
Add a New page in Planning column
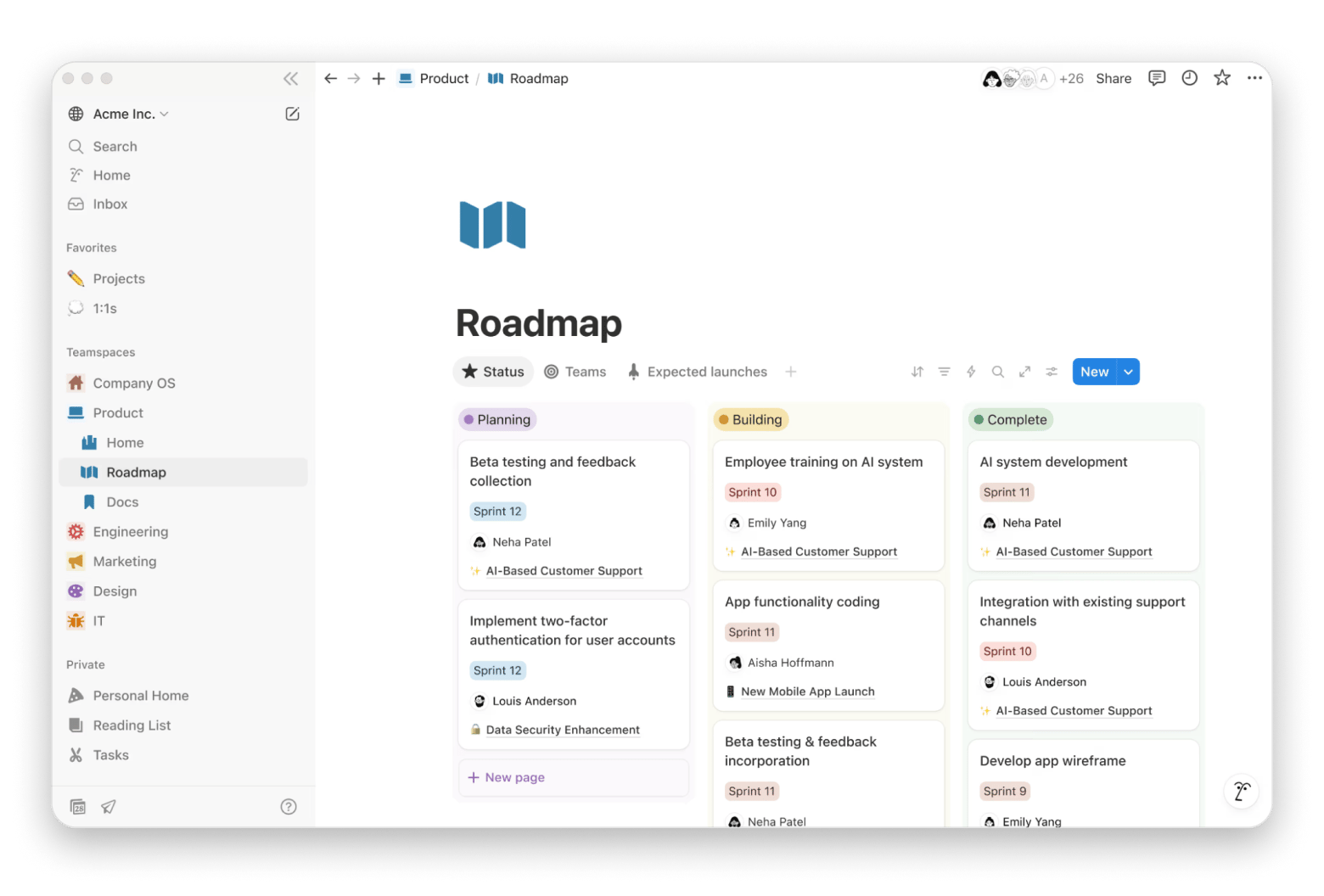[x=507, y=777]
